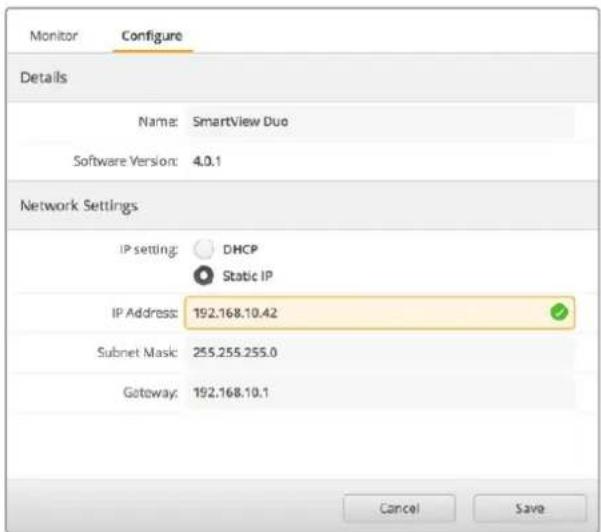601x532 pixels.
Task: Click the Save button
Action: coord(529,508)
